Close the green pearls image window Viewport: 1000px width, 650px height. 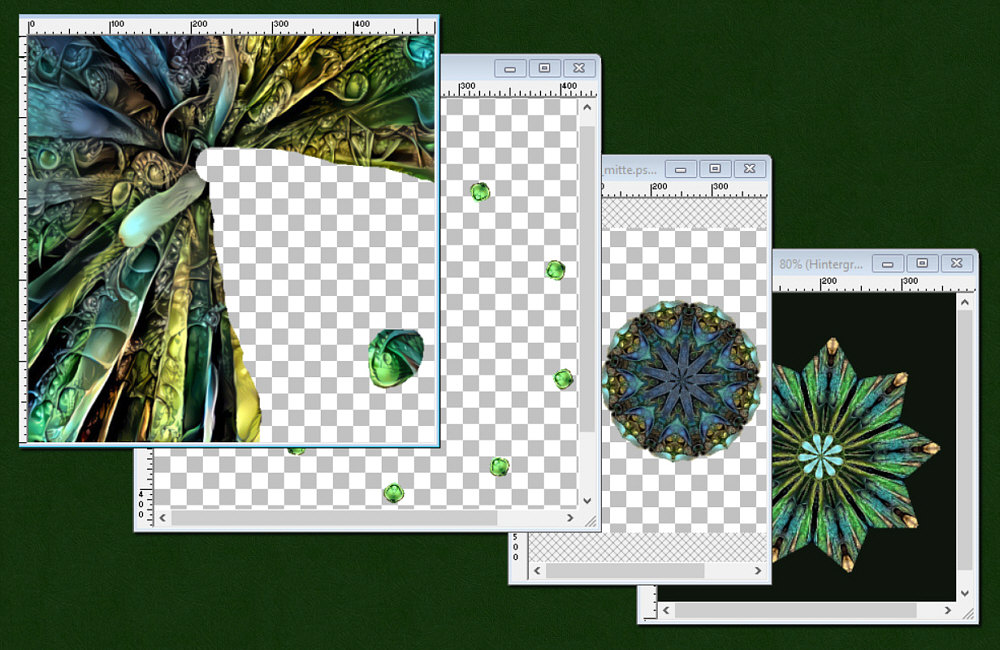coord(579,68)
